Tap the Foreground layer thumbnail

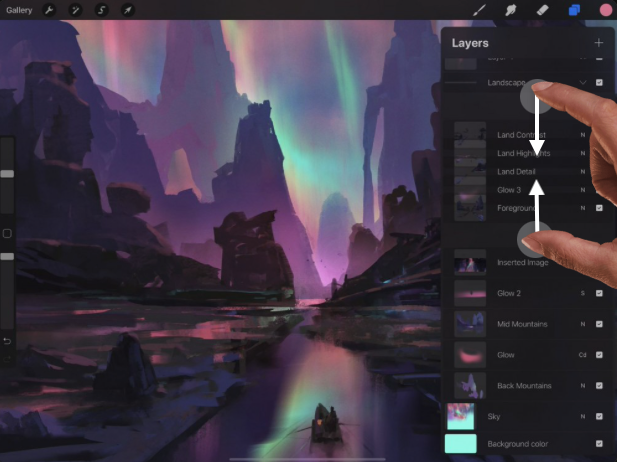470,208
